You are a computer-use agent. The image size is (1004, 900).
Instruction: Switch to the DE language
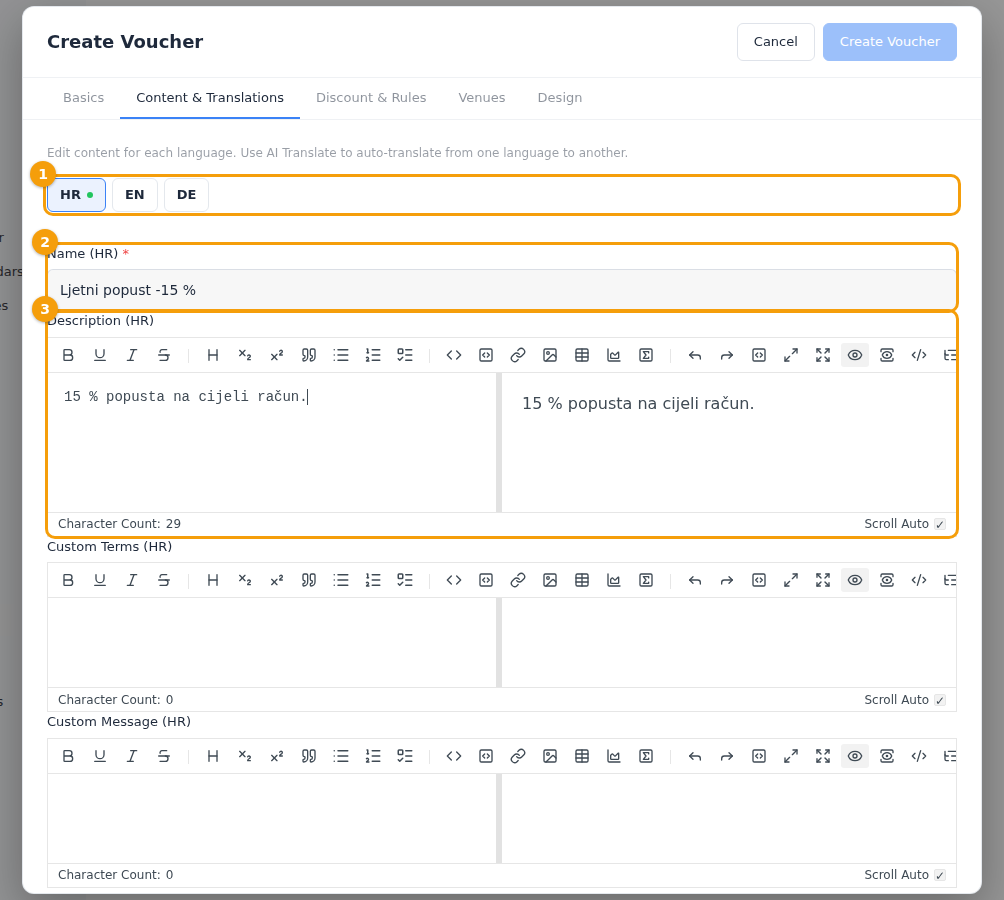(x=186, y=195)
